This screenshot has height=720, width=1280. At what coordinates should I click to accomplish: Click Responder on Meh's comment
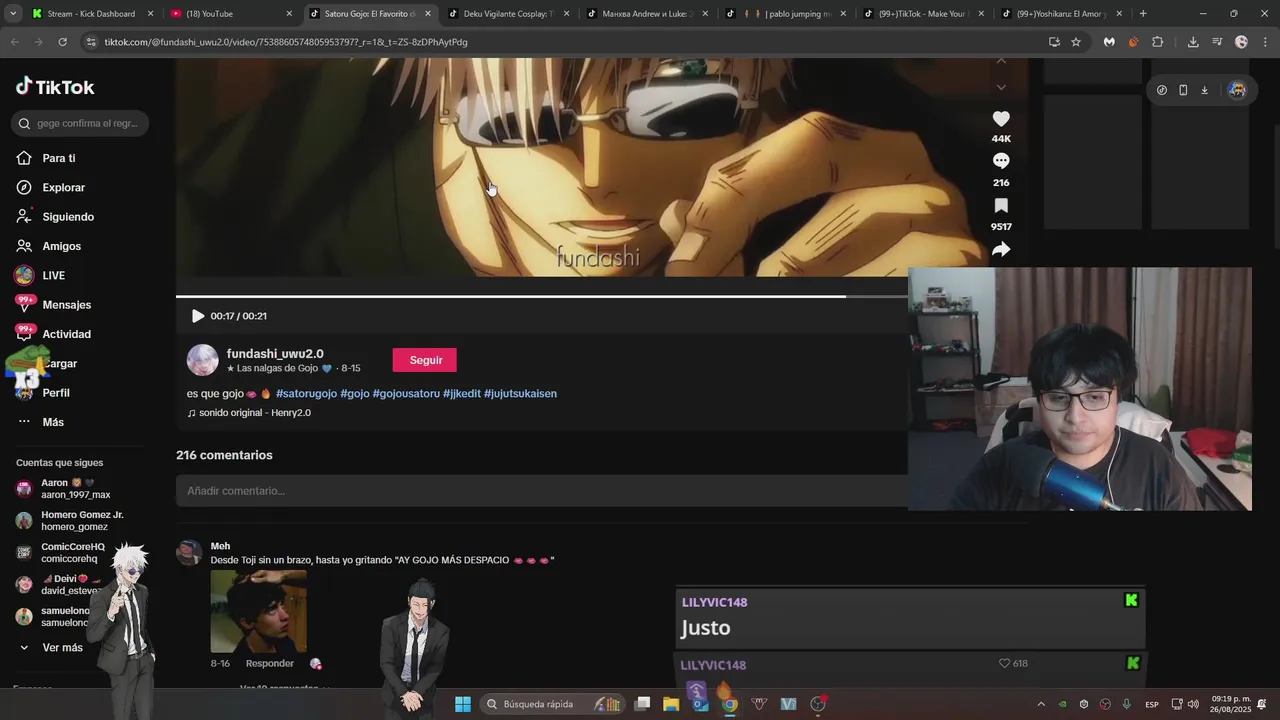click(270, 663)
